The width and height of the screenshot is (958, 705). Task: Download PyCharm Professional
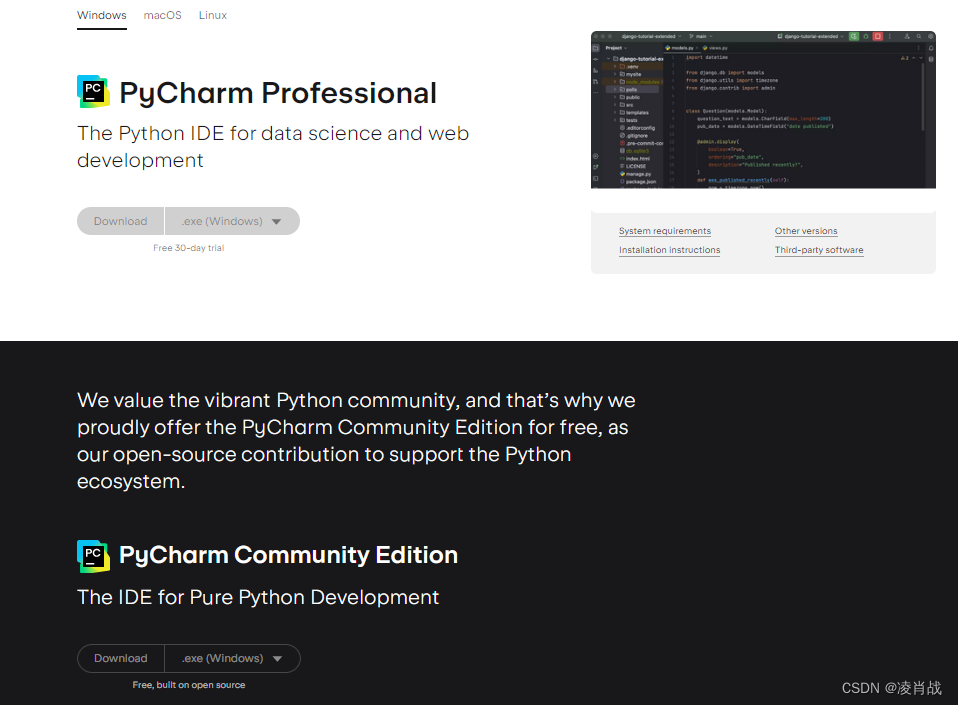120,221
